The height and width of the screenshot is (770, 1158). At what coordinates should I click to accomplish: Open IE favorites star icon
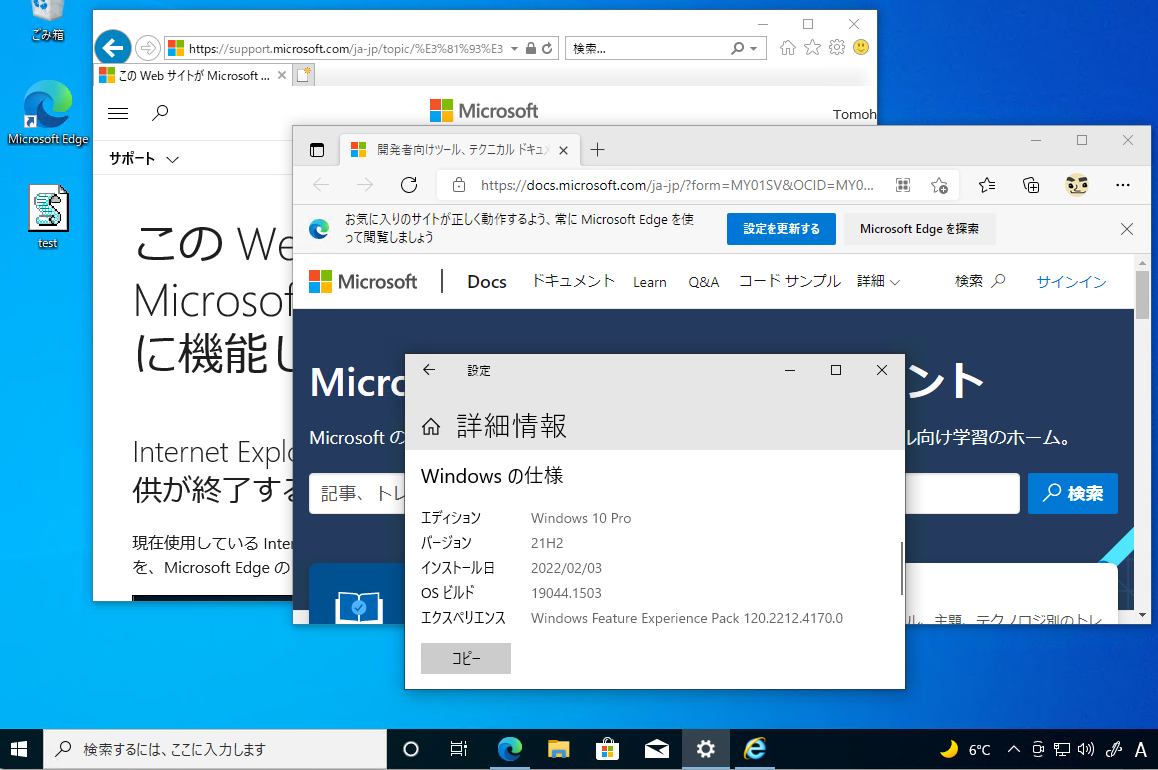pyautogui.click(x=812, y=48)
